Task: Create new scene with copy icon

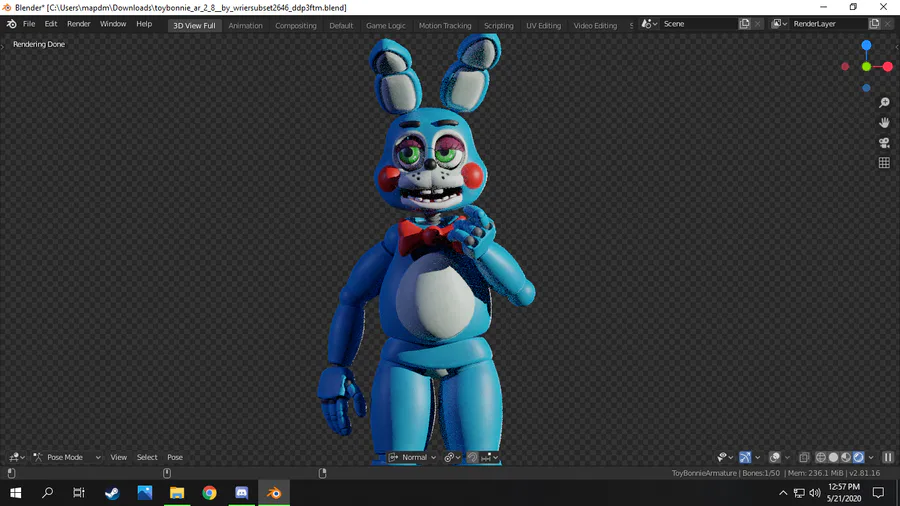Action: pos(744,24)
